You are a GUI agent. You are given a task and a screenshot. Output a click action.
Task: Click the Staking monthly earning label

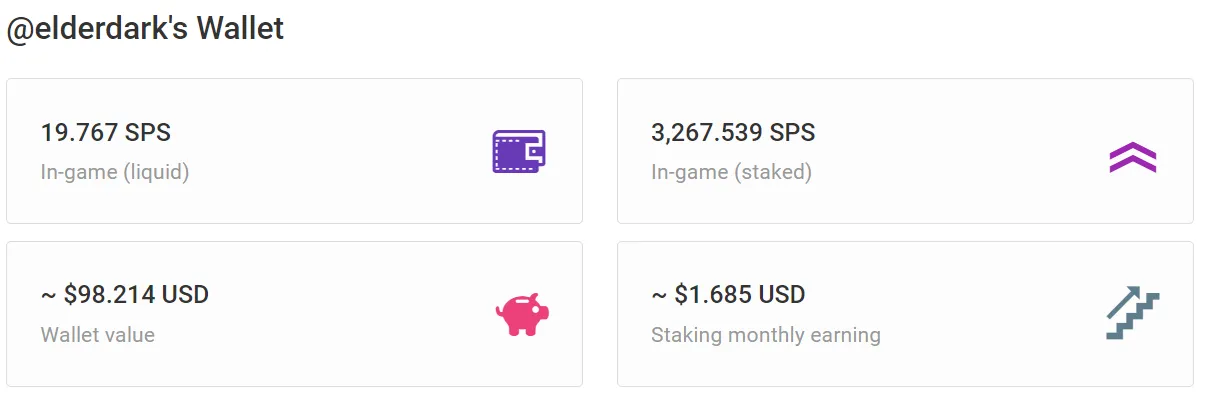click(x=766, y=334)
